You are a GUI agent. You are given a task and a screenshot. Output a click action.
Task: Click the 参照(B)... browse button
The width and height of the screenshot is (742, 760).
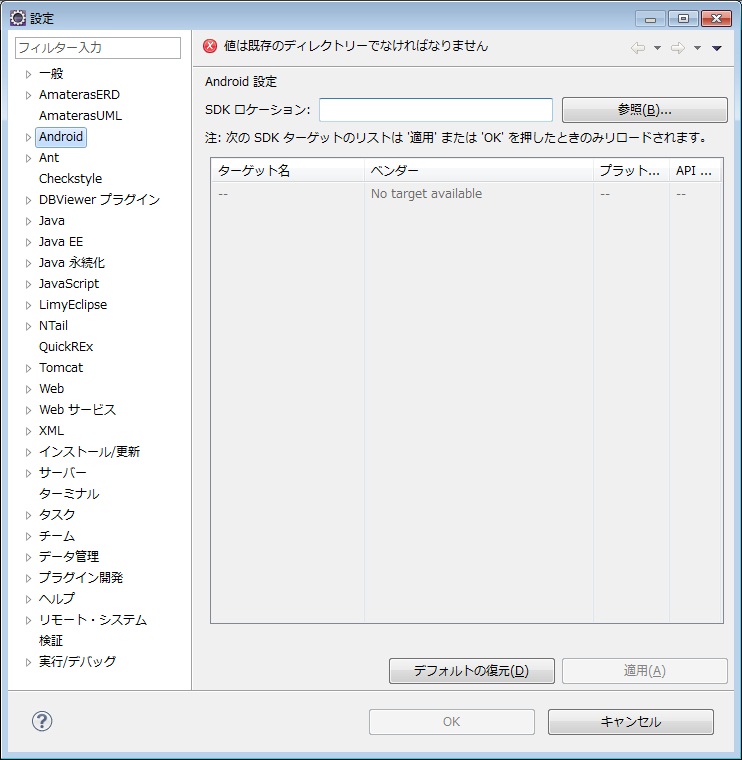645,110
